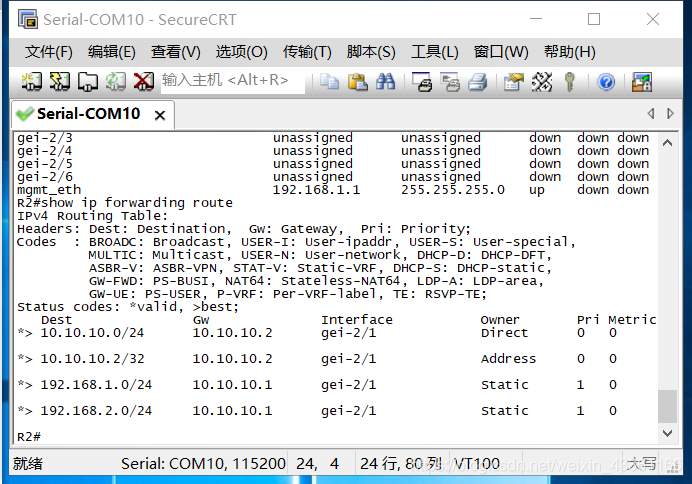
Task: Click the route destination 192.168.1.0/24
Action: pos(96,385)
